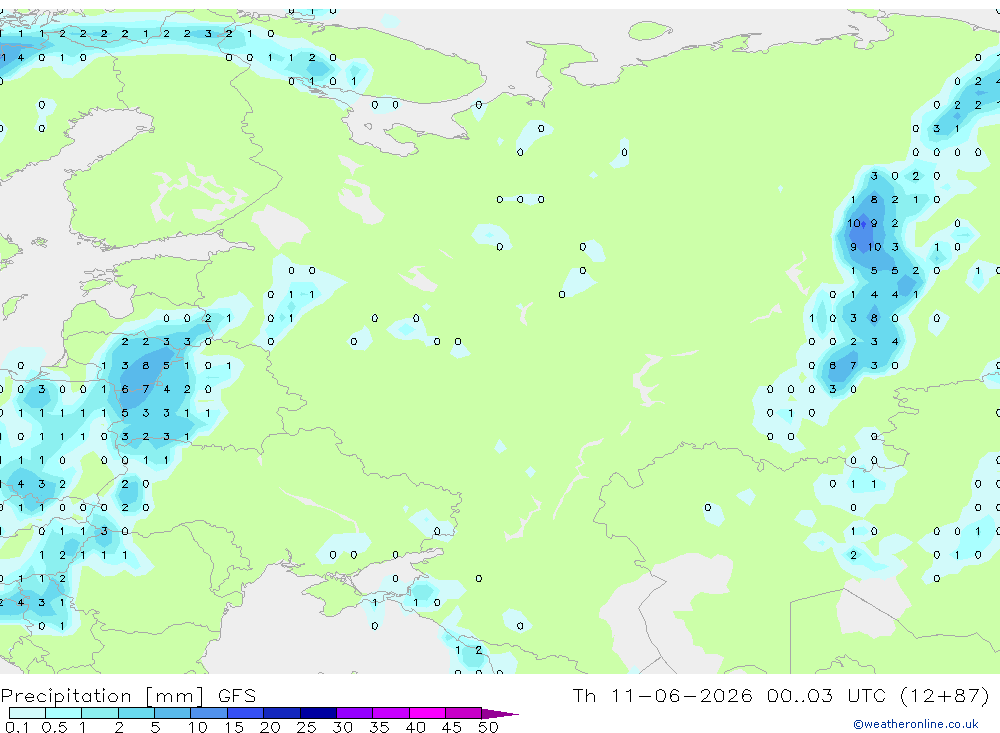Click the "00..03 UTC" time range text
Screen dimensions: 1000x733
(x=828, y=695)
